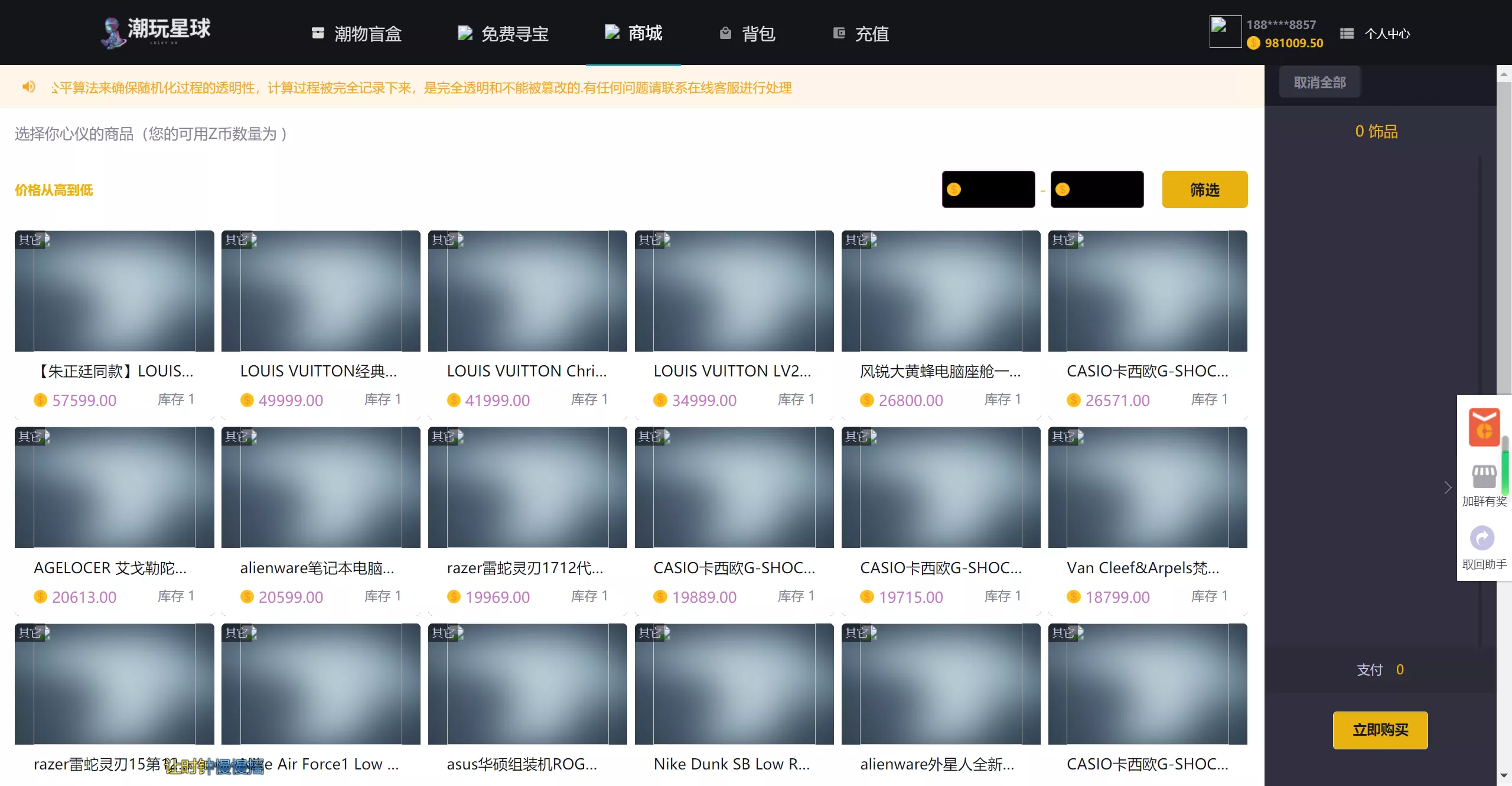Screen dimensions: 1512x786
Task: Select the 57599.00 LOUIS product thumbnail
Action: click(114, 291)
